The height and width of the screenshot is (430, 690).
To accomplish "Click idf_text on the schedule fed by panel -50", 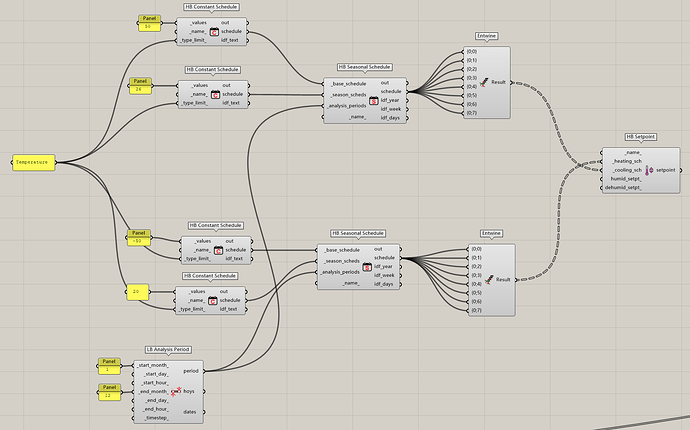I will [235, 259].
